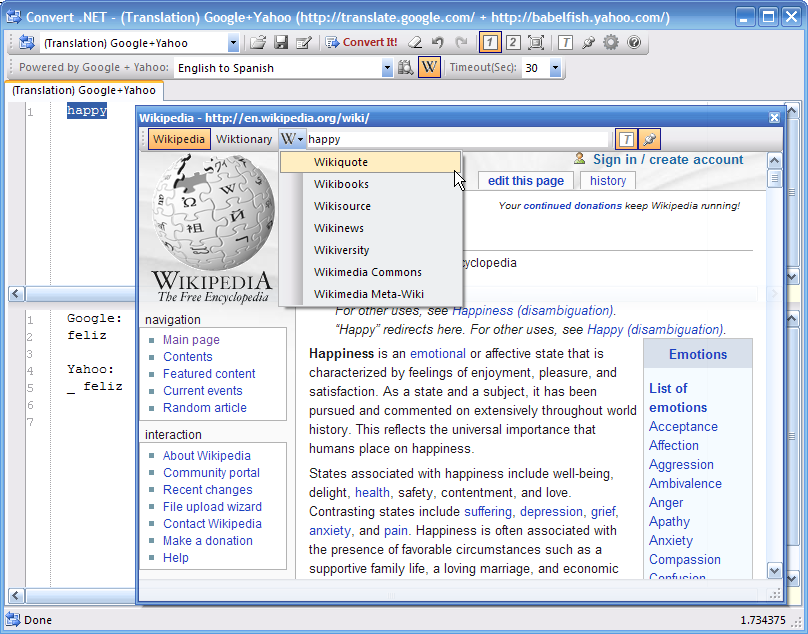Click the input pane horizontal scroll left arrow
Viewport: 808px width, 634px height.
point(16,294)
